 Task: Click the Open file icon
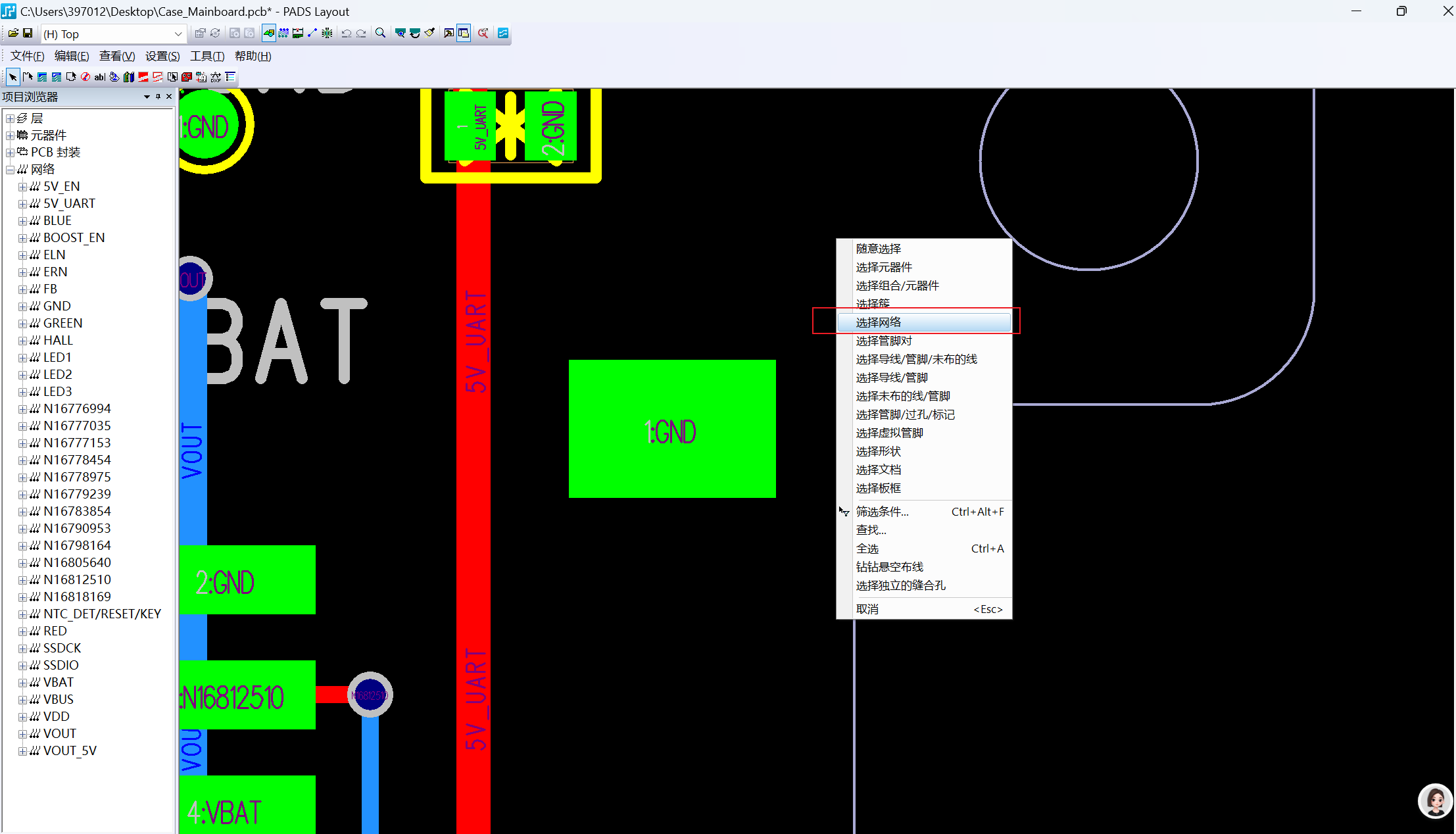tap(13, 34)
